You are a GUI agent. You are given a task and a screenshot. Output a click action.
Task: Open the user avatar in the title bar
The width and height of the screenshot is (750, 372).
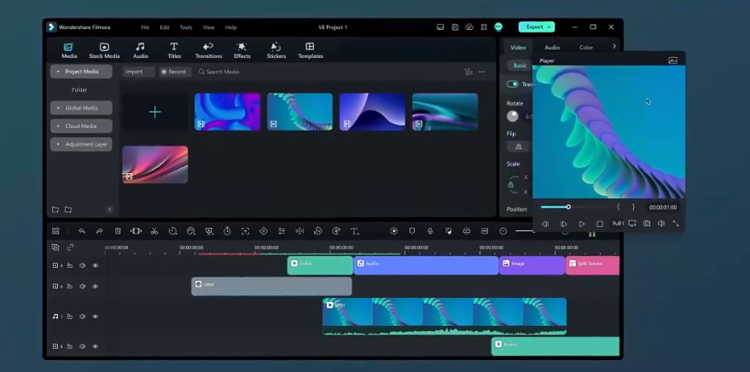click(498, 27)
